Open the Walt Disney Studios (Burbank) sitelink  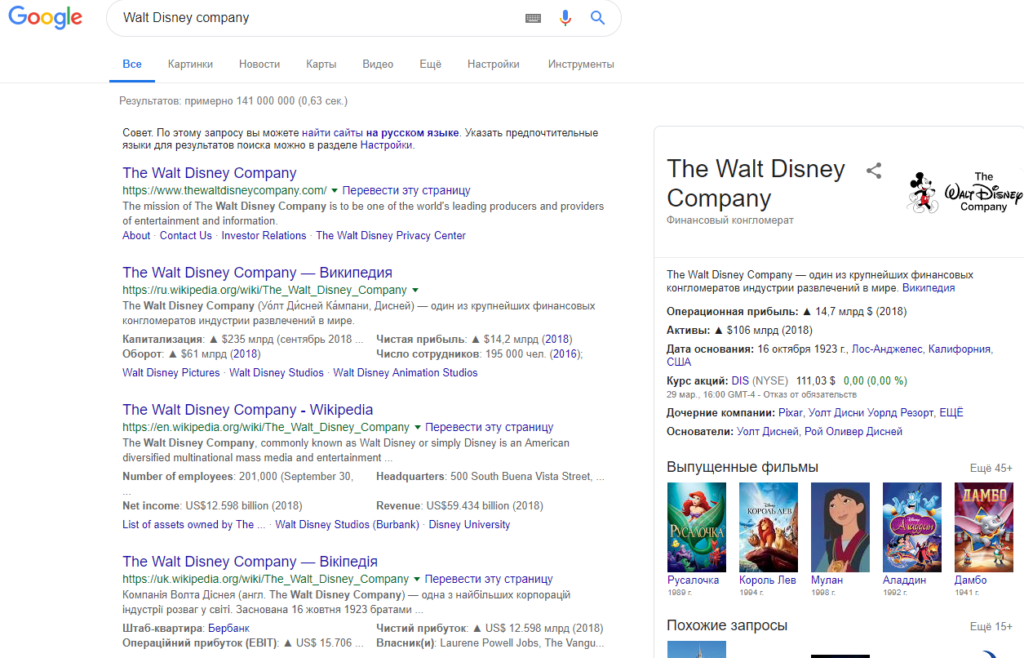[x=347, y=525]
